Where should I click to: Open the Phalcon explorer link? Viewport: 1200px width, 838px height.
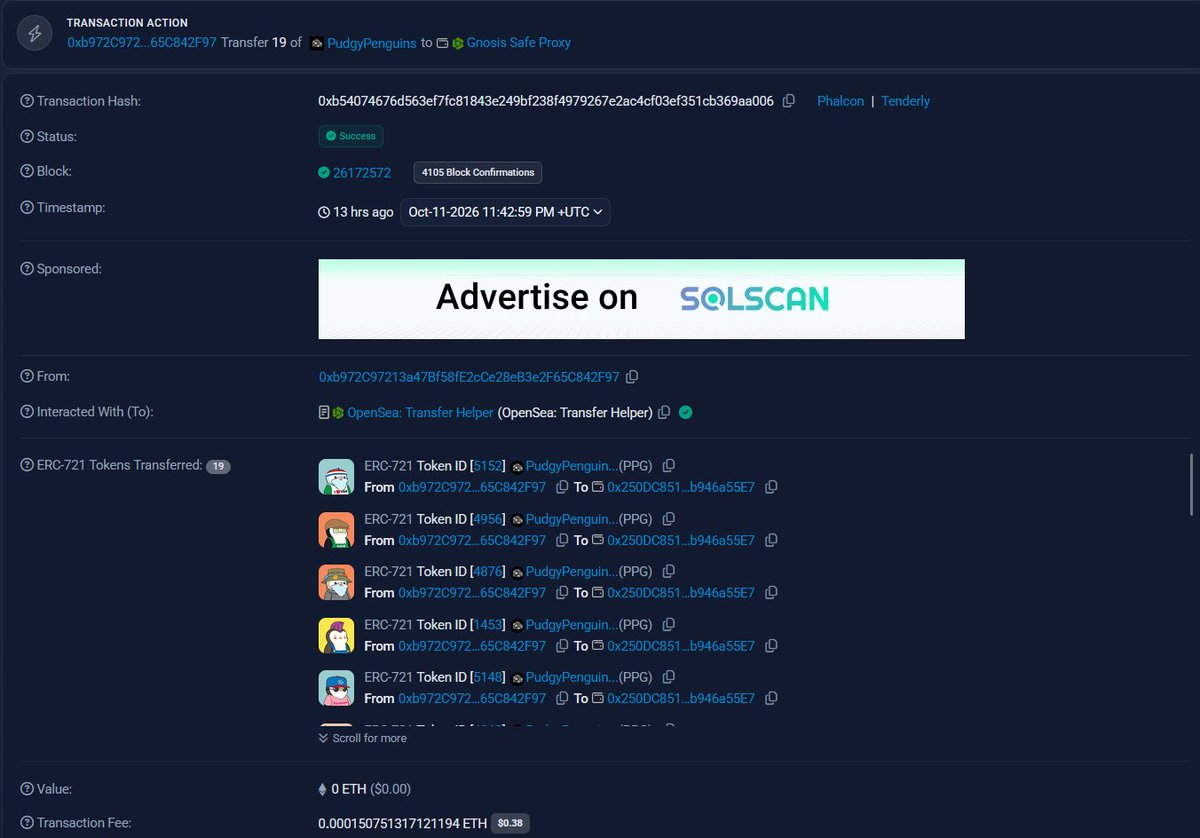click(840, 101)
